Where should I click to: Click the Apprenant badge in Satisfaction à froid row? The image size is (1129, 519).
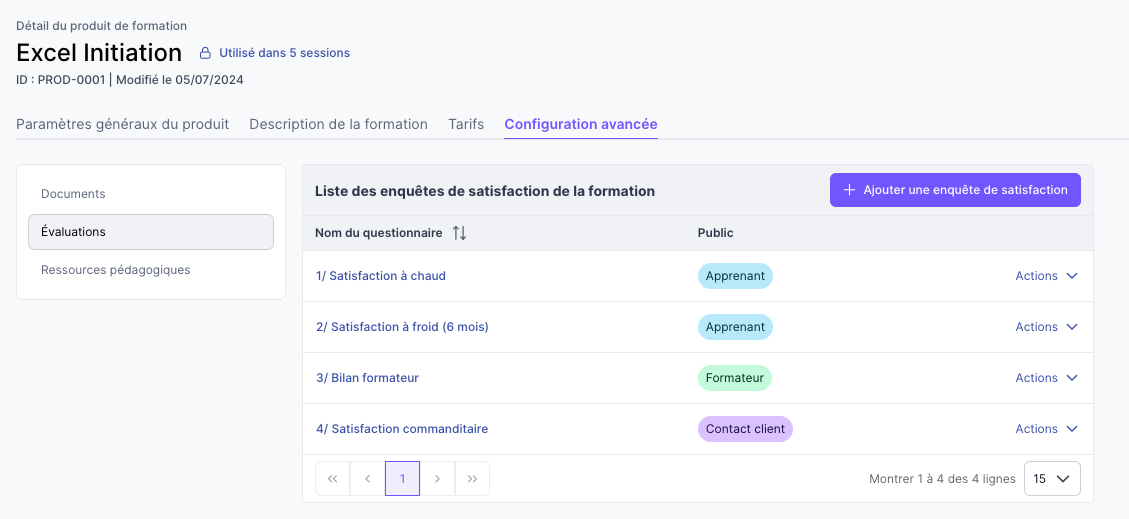tap(735, 327)
